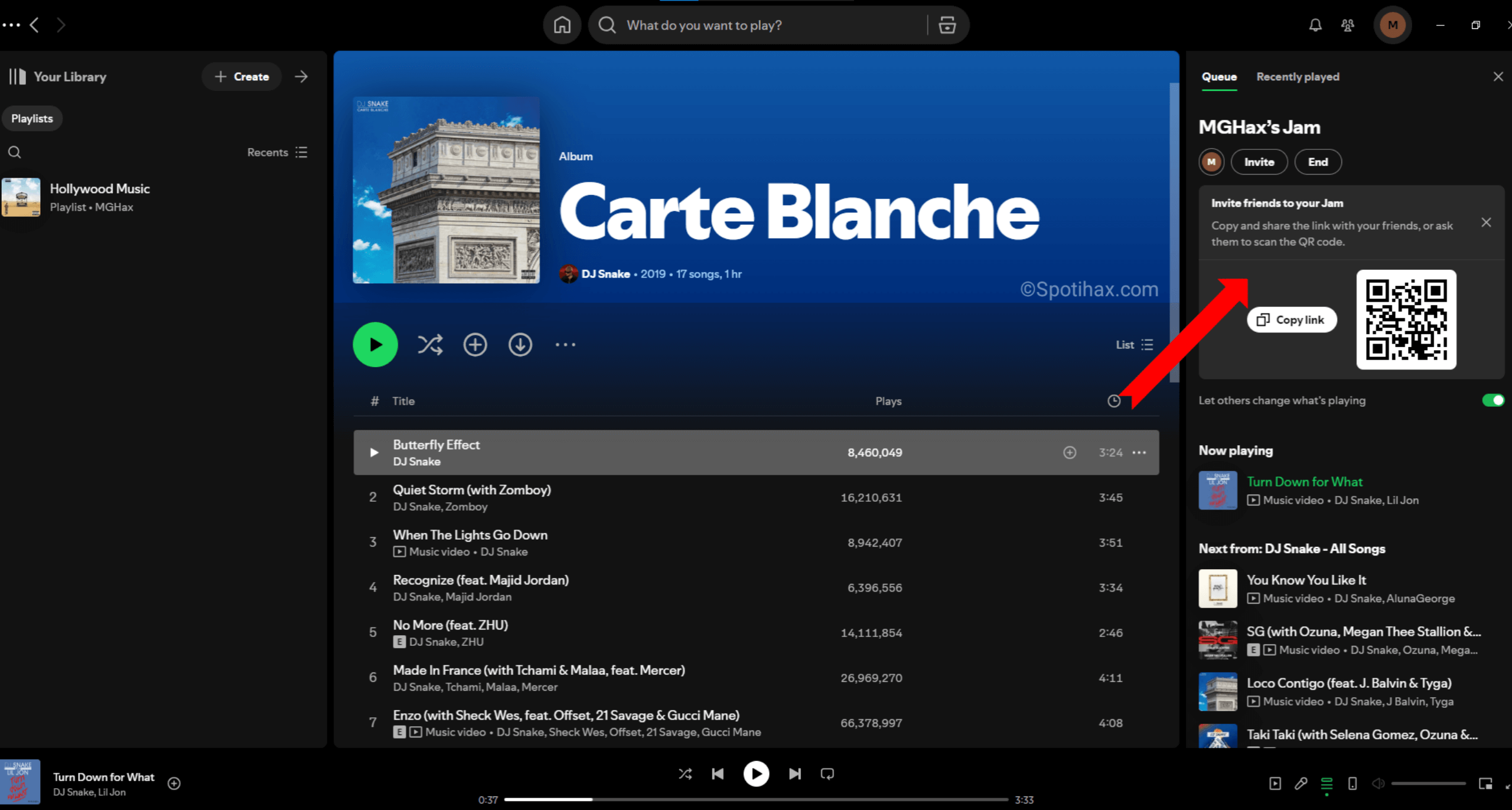1512x810 pixels.
Task: Select the Playlists filter chip
Action: [x=32, y=119]
